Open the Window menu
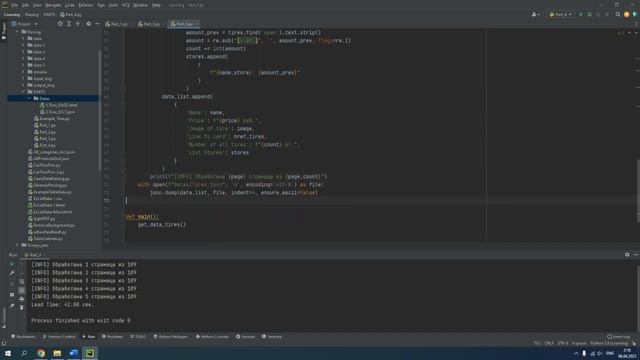 click(x=141, y=5)
